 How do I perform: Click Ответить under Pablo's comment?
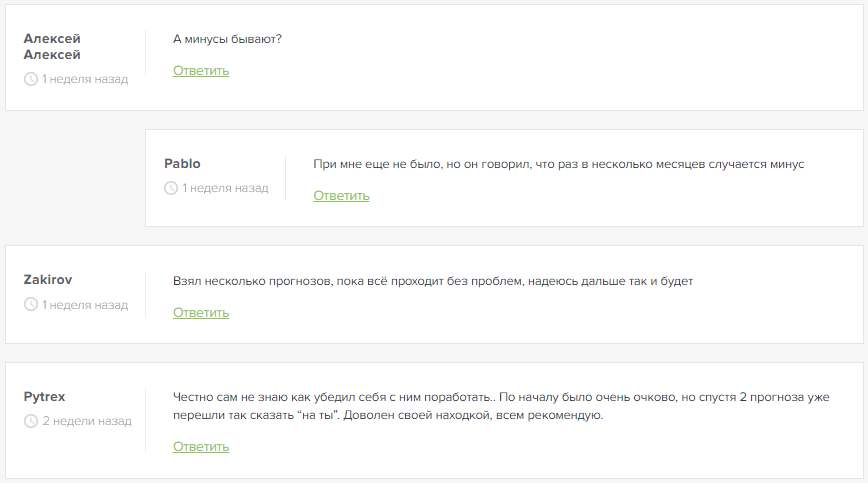pos(341,196)
